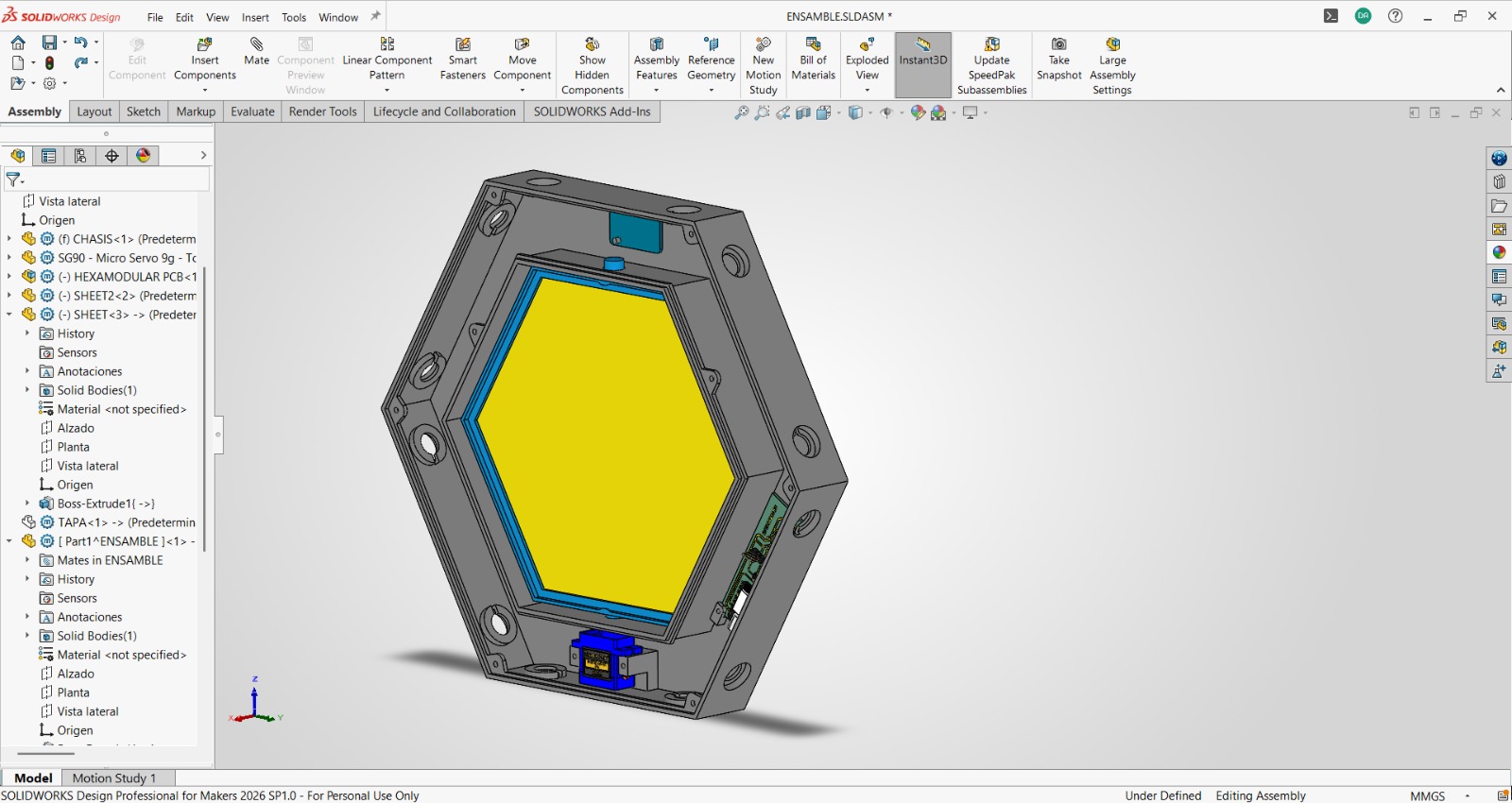The image size is (1512, 803).
Task: Switch to the Sketch tab
Action: pos(144,111)
